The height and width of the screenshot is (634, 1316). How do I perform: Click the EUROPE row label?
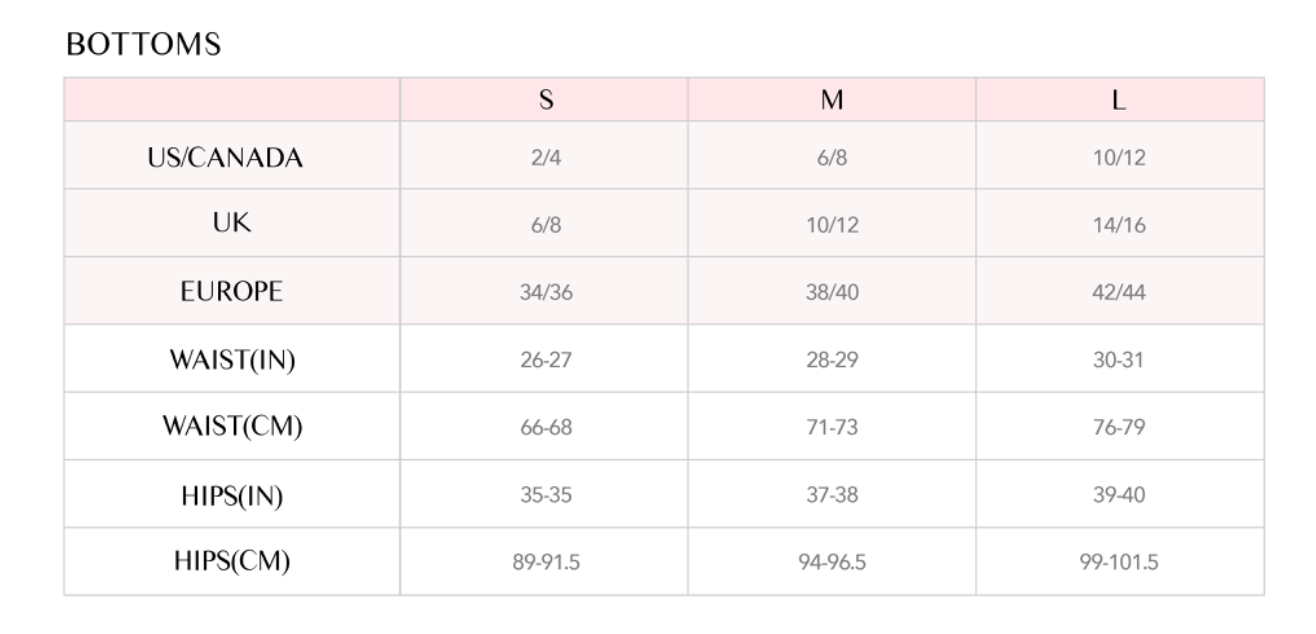pos(231,291)
